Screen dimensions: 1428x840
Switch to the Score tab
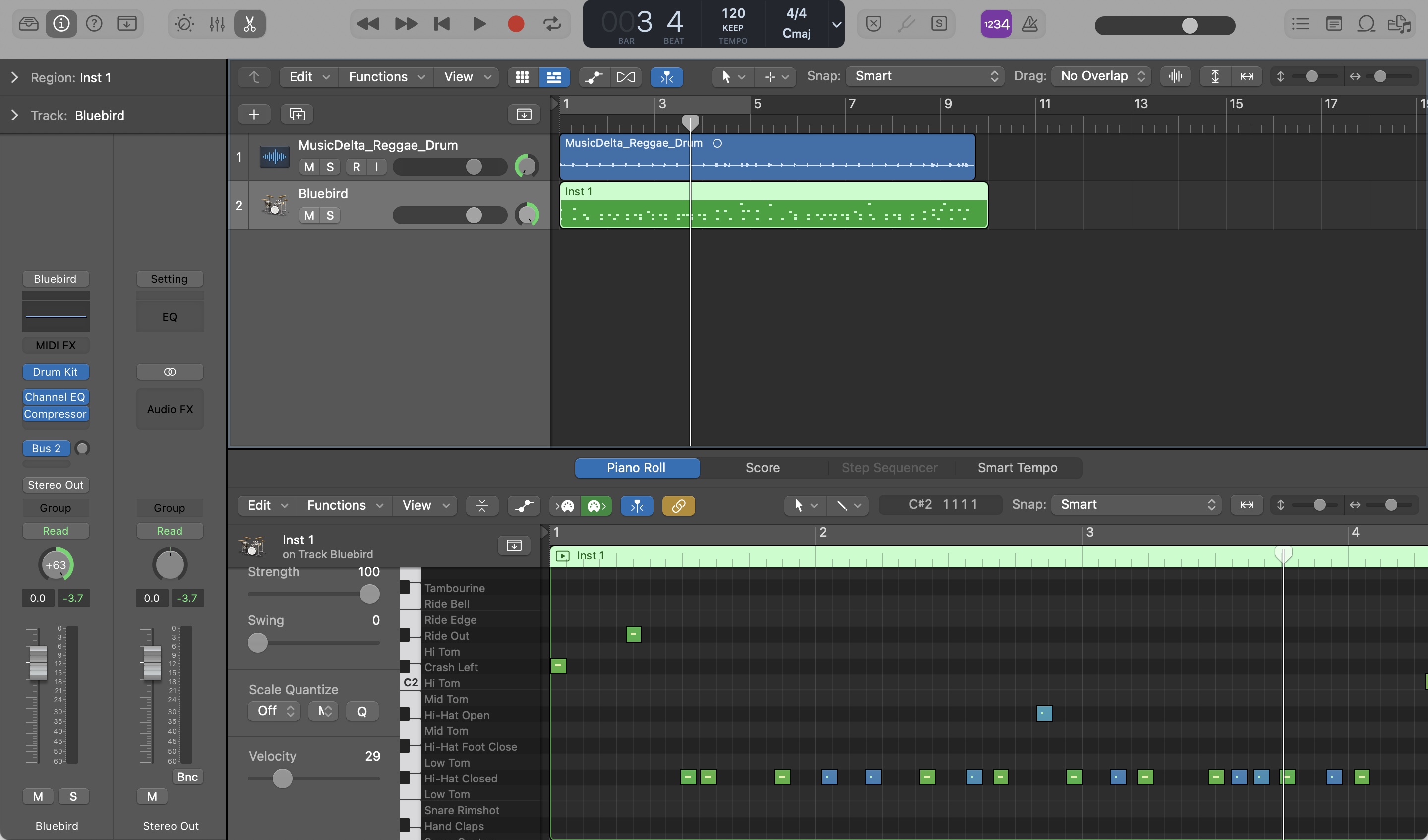(x=762, y=468)
